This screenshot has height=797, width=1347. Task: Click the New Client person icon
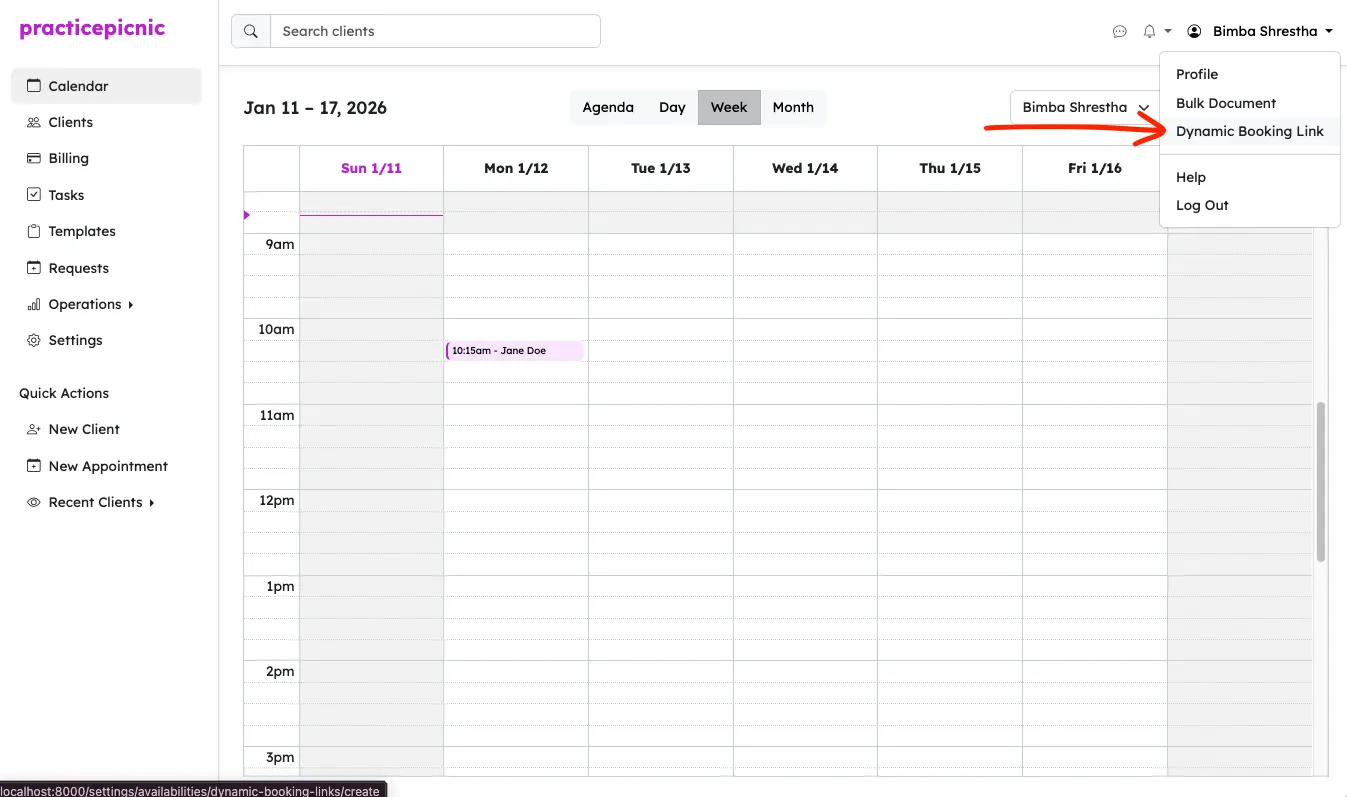click(34, 430)
